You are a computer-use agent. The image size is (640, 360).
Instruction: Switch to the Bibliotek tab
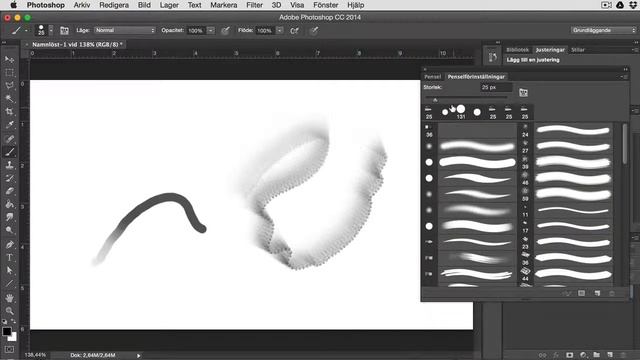coord(517,50)
